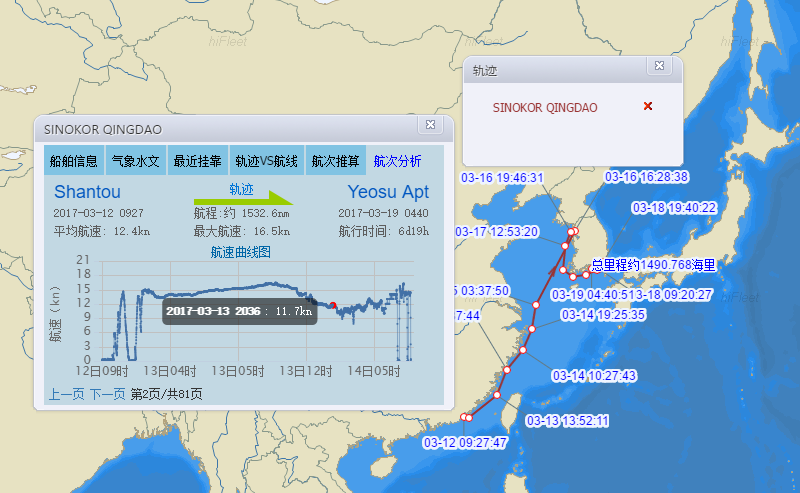Switch to the 气象水文 tab
Image resolution: width=800 pixels, height=493 pixels.
pyautogui.click(x=135, y=161)
